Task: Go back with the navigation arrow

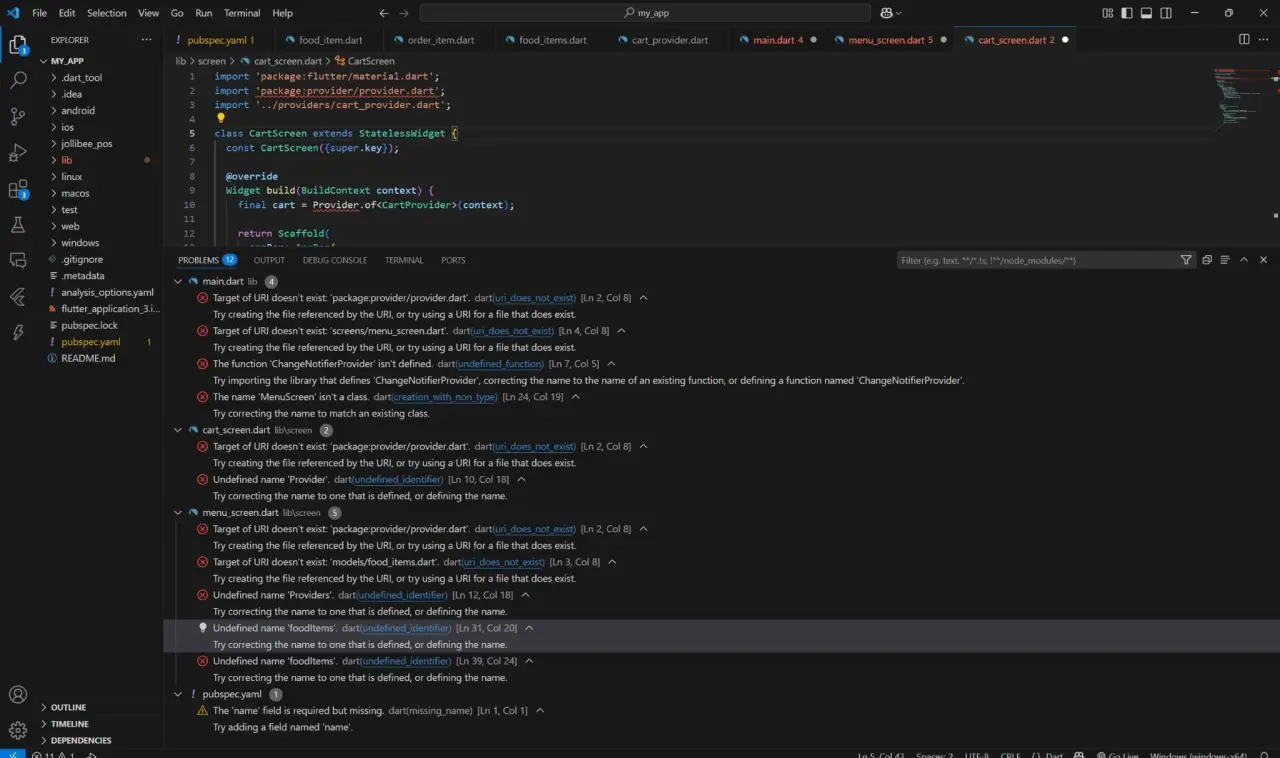Action: [385, 13]
